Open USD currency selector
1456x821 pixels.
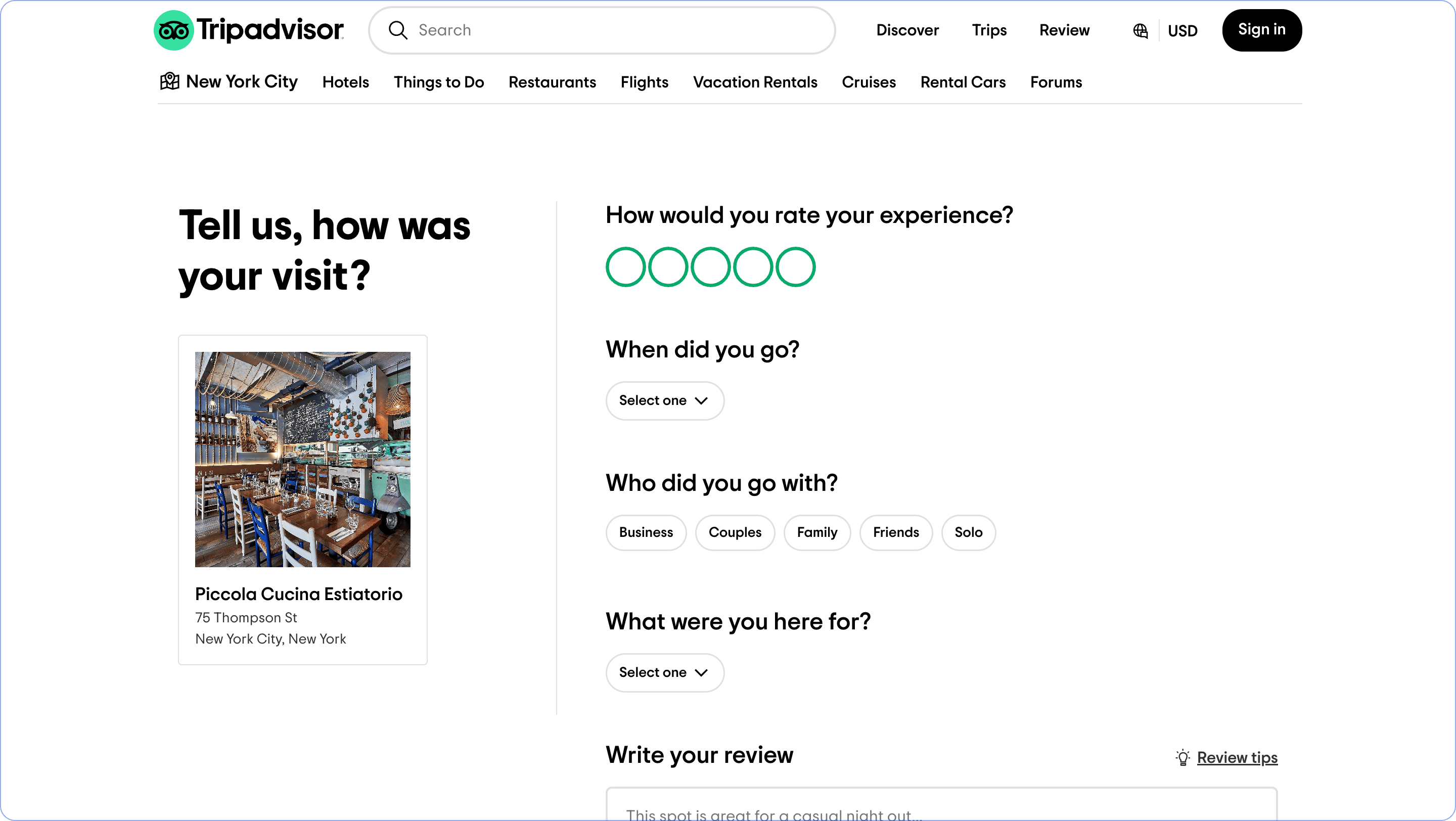pos(1182,31)
